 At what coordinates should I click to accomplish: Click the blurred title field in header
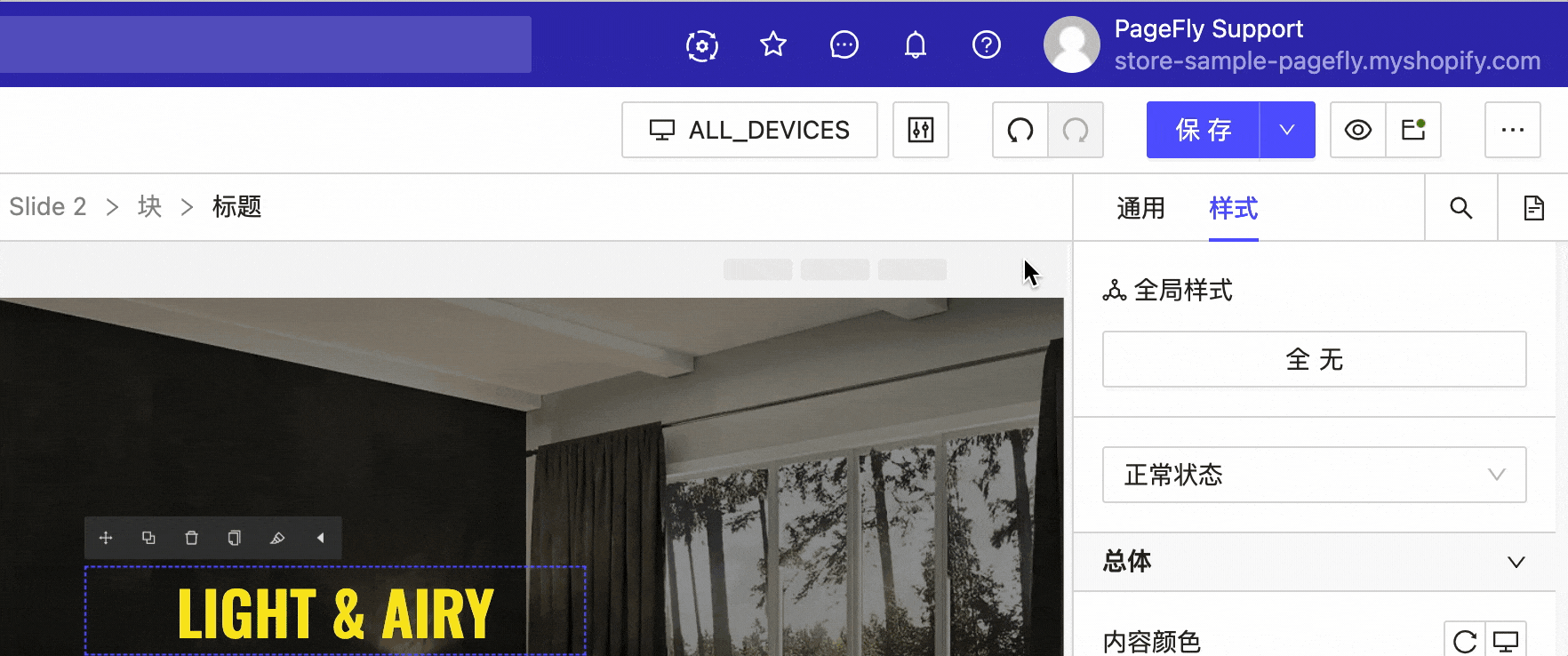266,44
